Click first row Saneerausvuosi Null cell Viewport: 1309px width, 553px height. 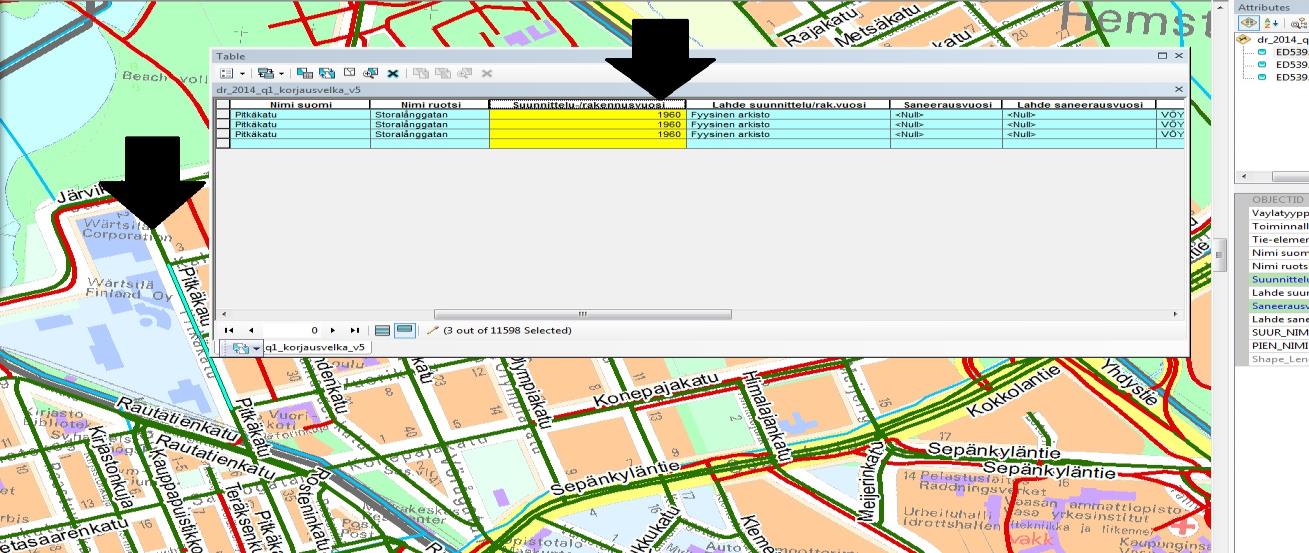pos(946,114)
